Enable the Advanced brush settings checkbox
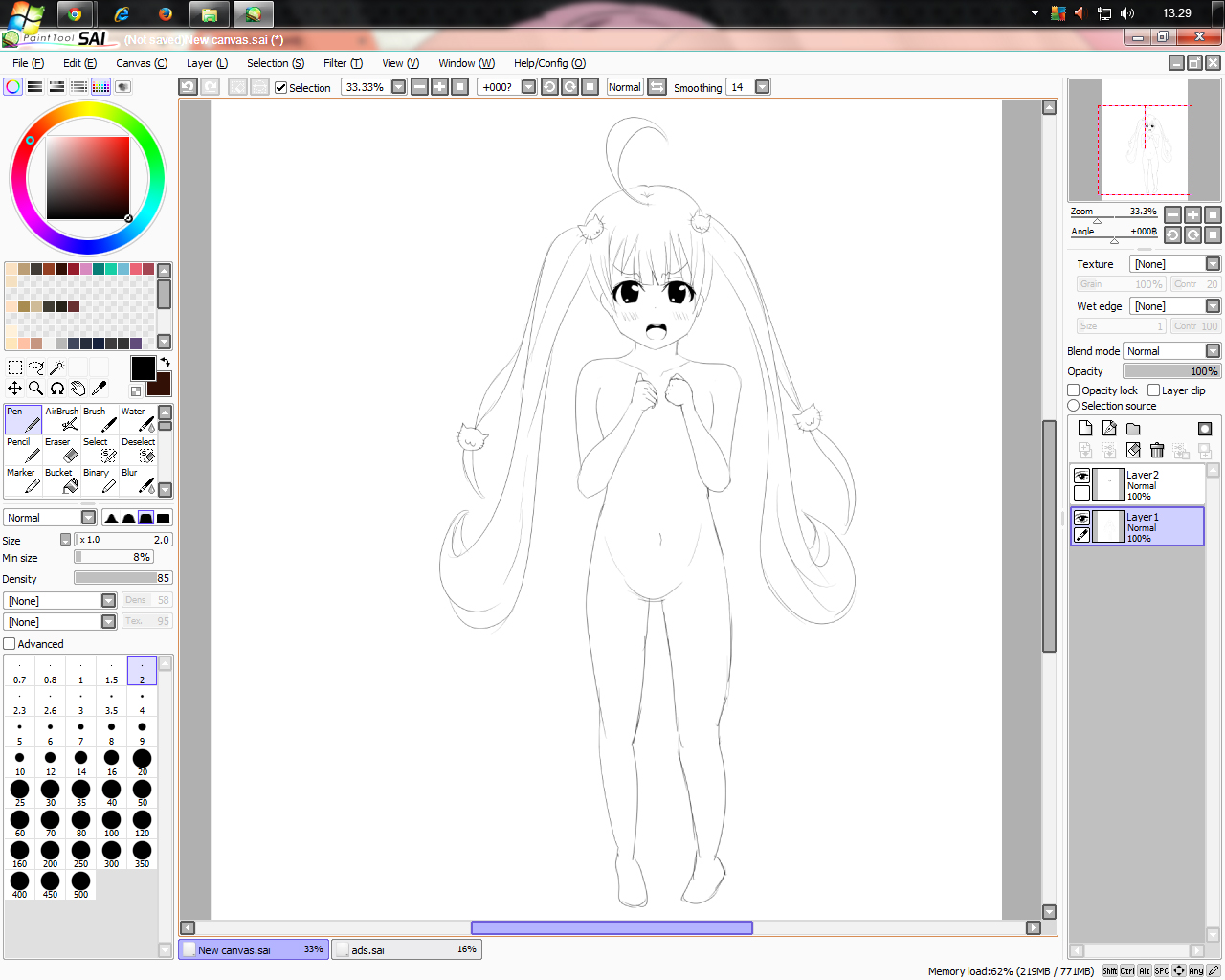Image resolution: width=1225 pixels, height=980 pixels. tap(10, 644)
